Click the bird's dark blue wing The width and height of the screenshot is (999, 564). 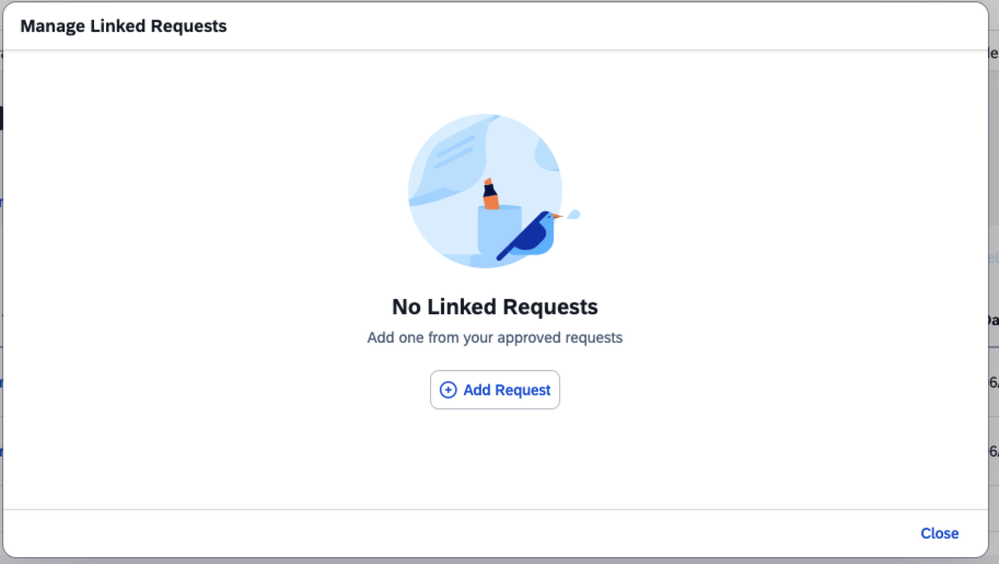pos(526,237)
